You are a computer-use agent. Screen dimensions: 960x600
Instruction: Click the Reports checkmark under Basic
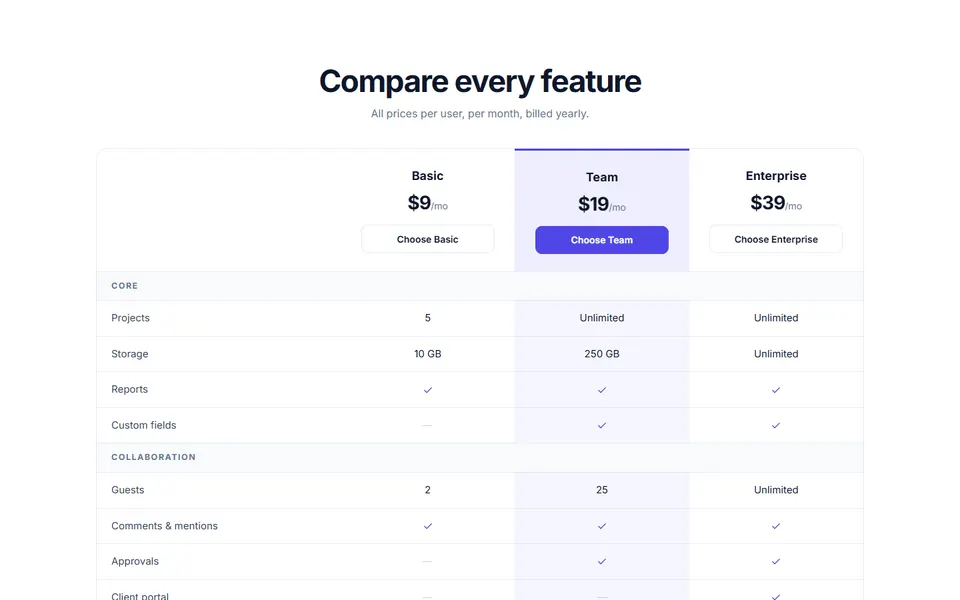pos(427,390)
